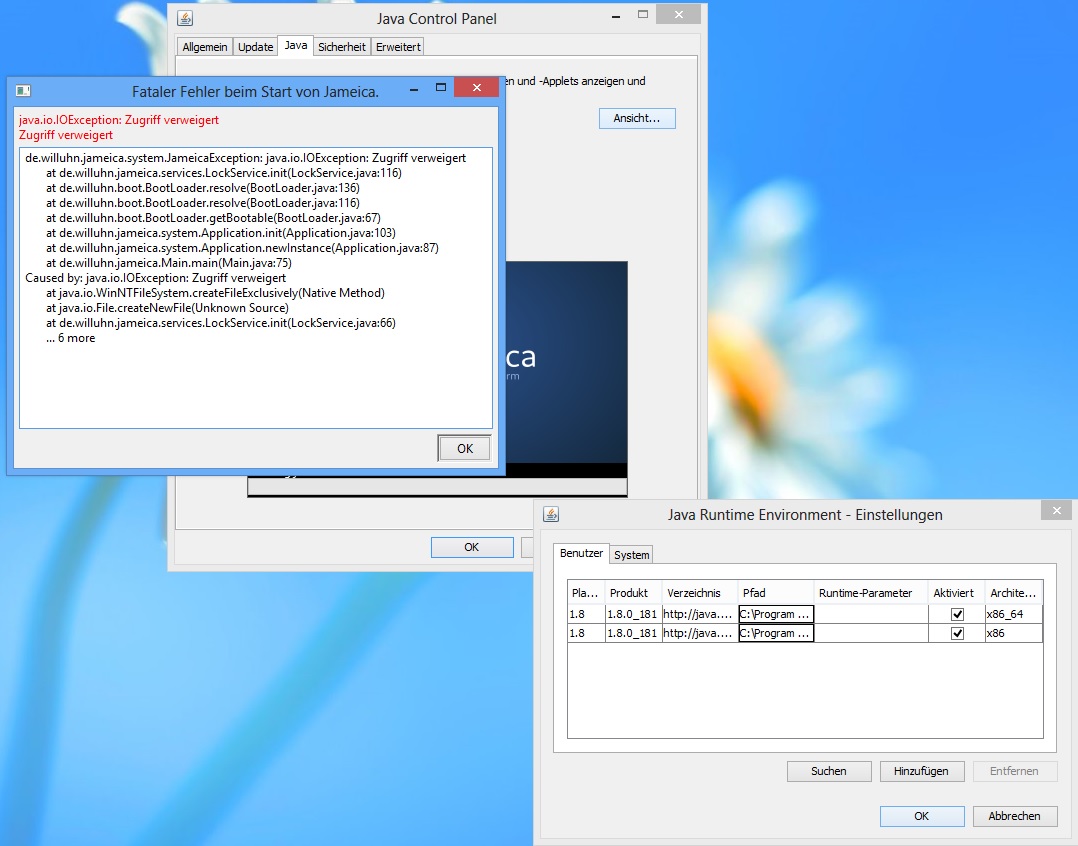Image resolution: width=1078 pixels, height=846 pixels.
Task: Click the x86_64 architecture cell
Action: point(1013,614)
